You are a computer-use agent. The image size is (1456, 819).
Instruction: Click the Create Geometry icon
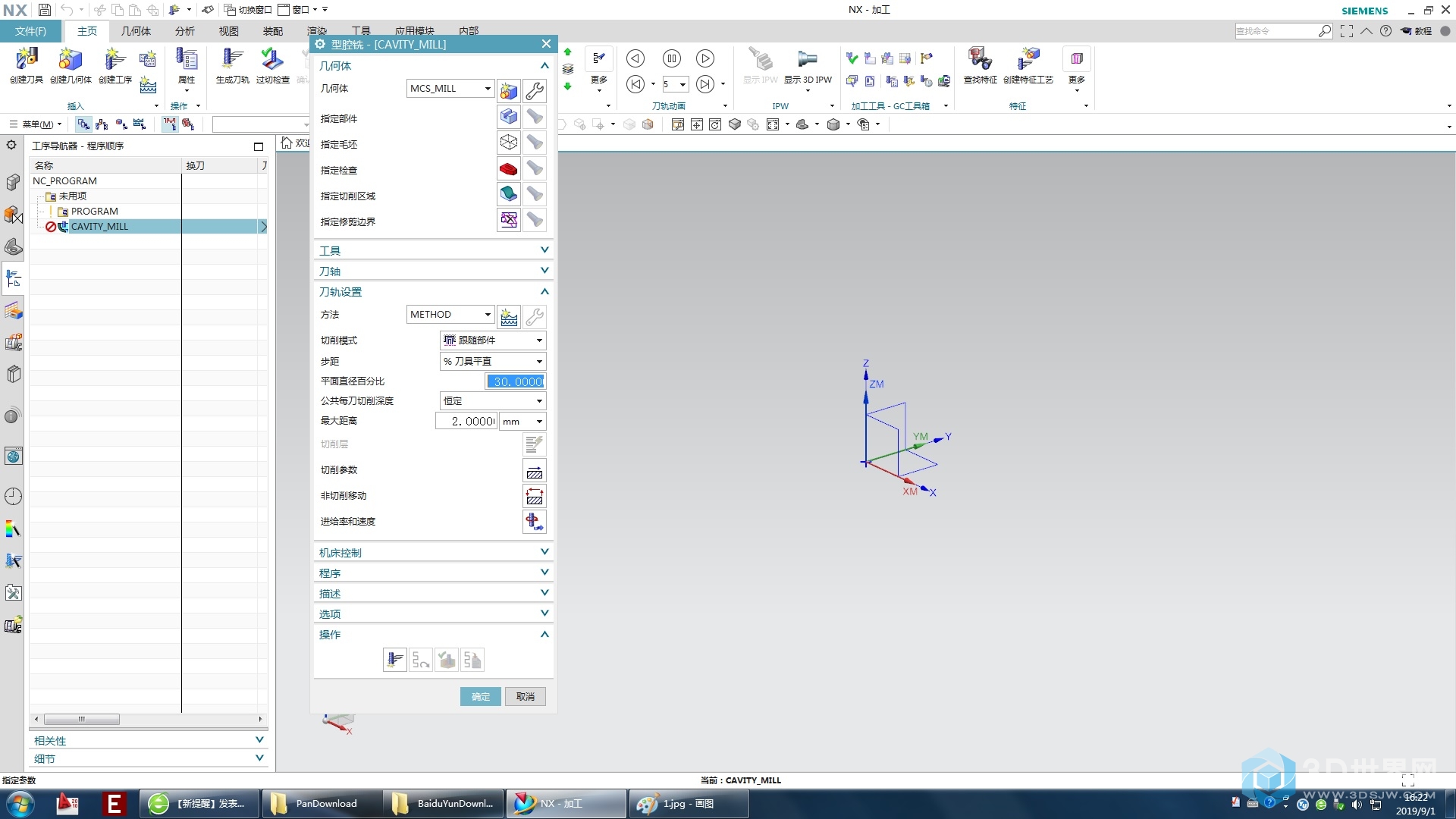(x=71, y=65)
